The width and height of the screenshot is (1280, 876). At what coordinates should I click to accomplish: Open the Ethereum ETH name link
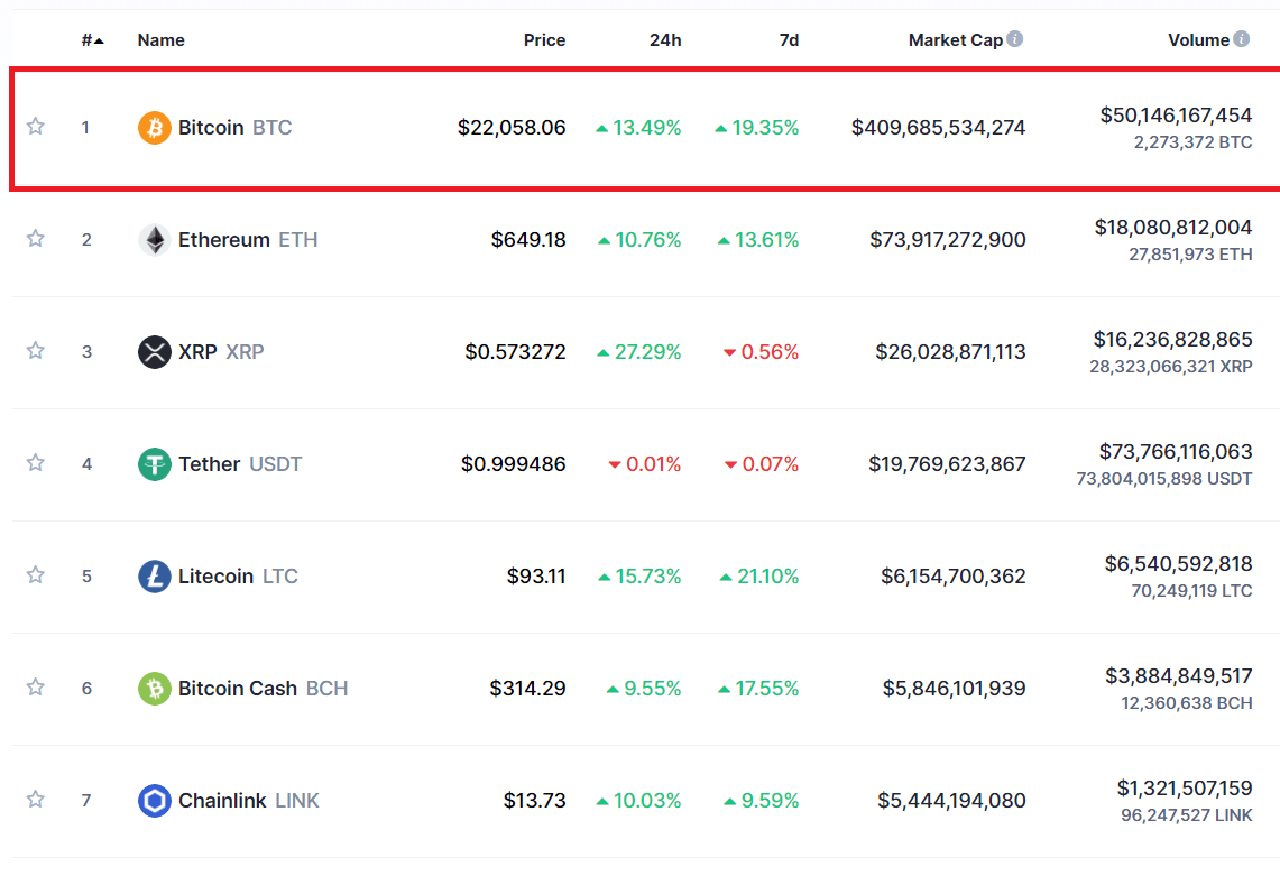point(248,240)
